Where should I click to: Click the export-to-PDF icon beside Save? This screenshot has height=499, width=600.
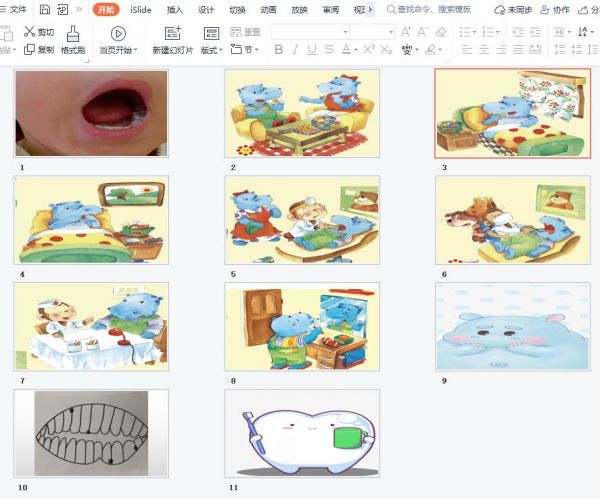click(x=62, y=9)
